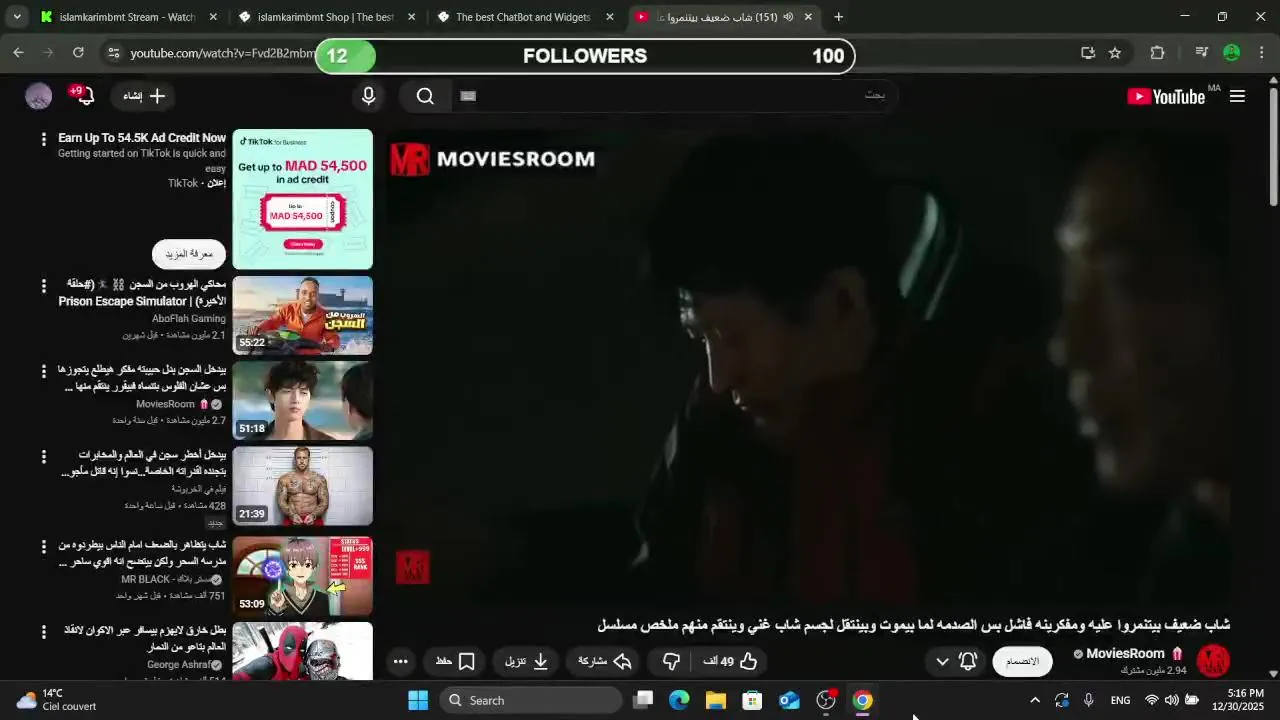The image size is (1280, 720).
Task: Bookmark this page with star icon
Action: click(1115, 53)
